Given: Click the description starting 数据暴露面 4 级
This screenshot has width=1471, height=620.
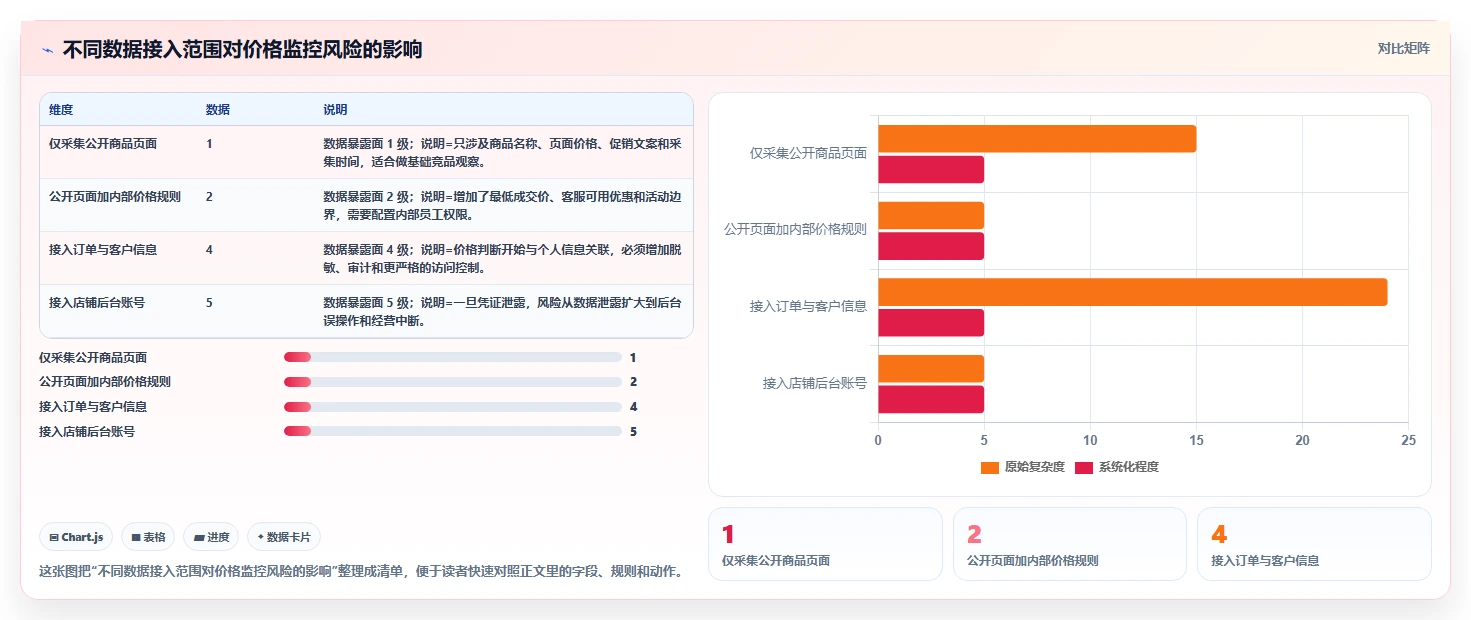Looking at the screenshot, I should click(503, 258).
